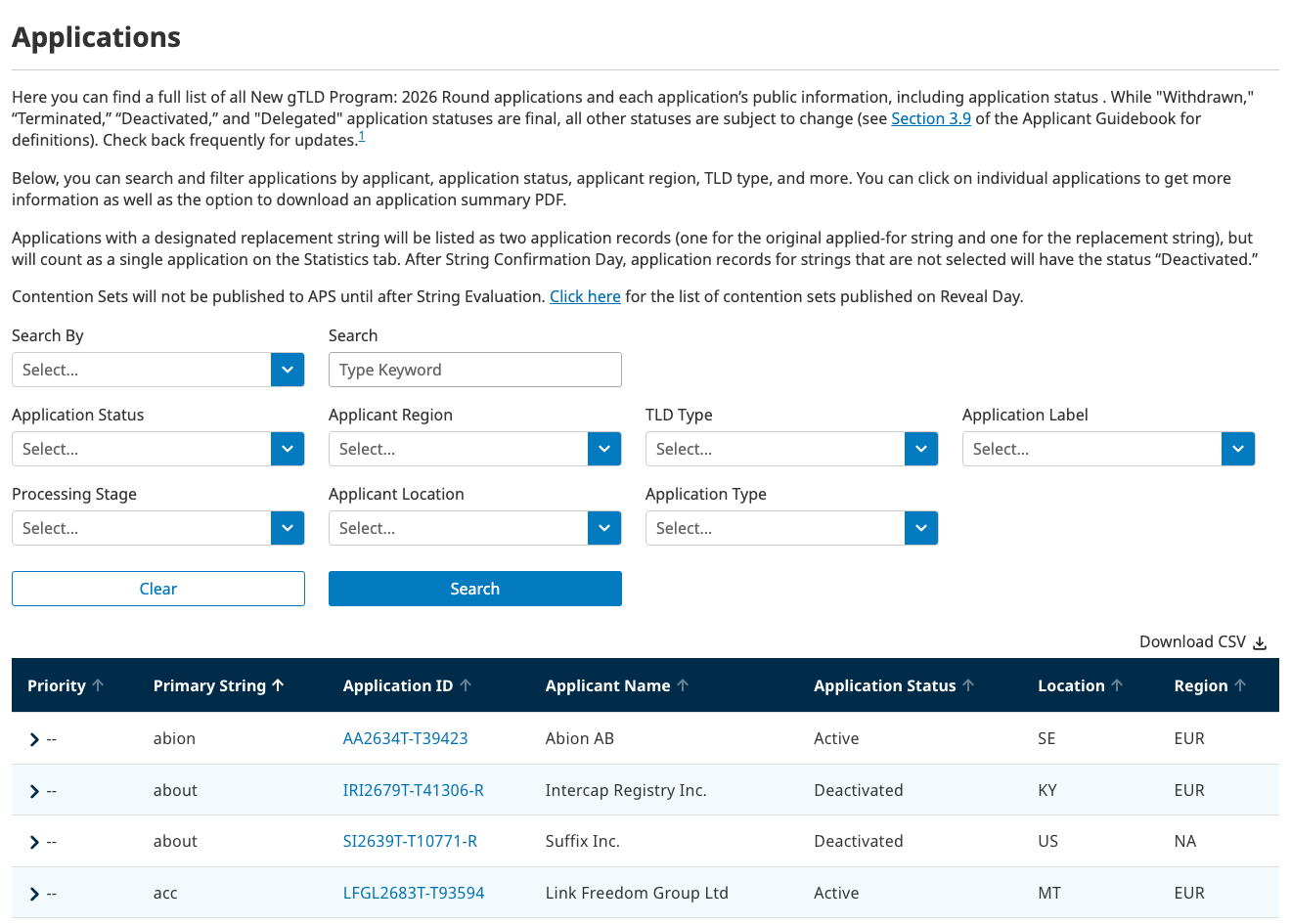Click the Applications page heading
The width and height of the screenshot is (1291, 924).
tap(96, 37)
